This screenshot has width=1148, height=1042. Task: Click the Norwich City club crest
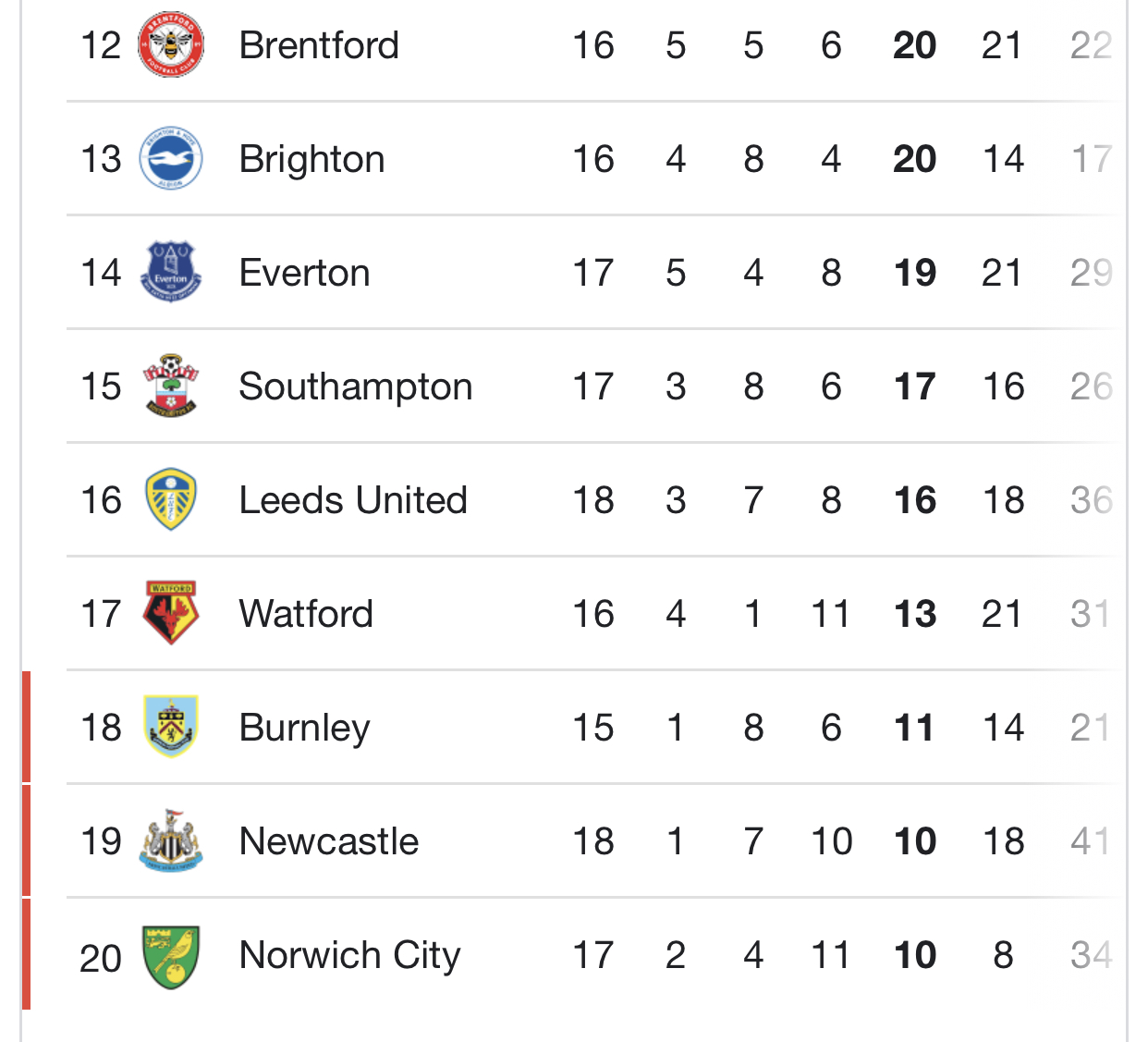pos(171,957)
